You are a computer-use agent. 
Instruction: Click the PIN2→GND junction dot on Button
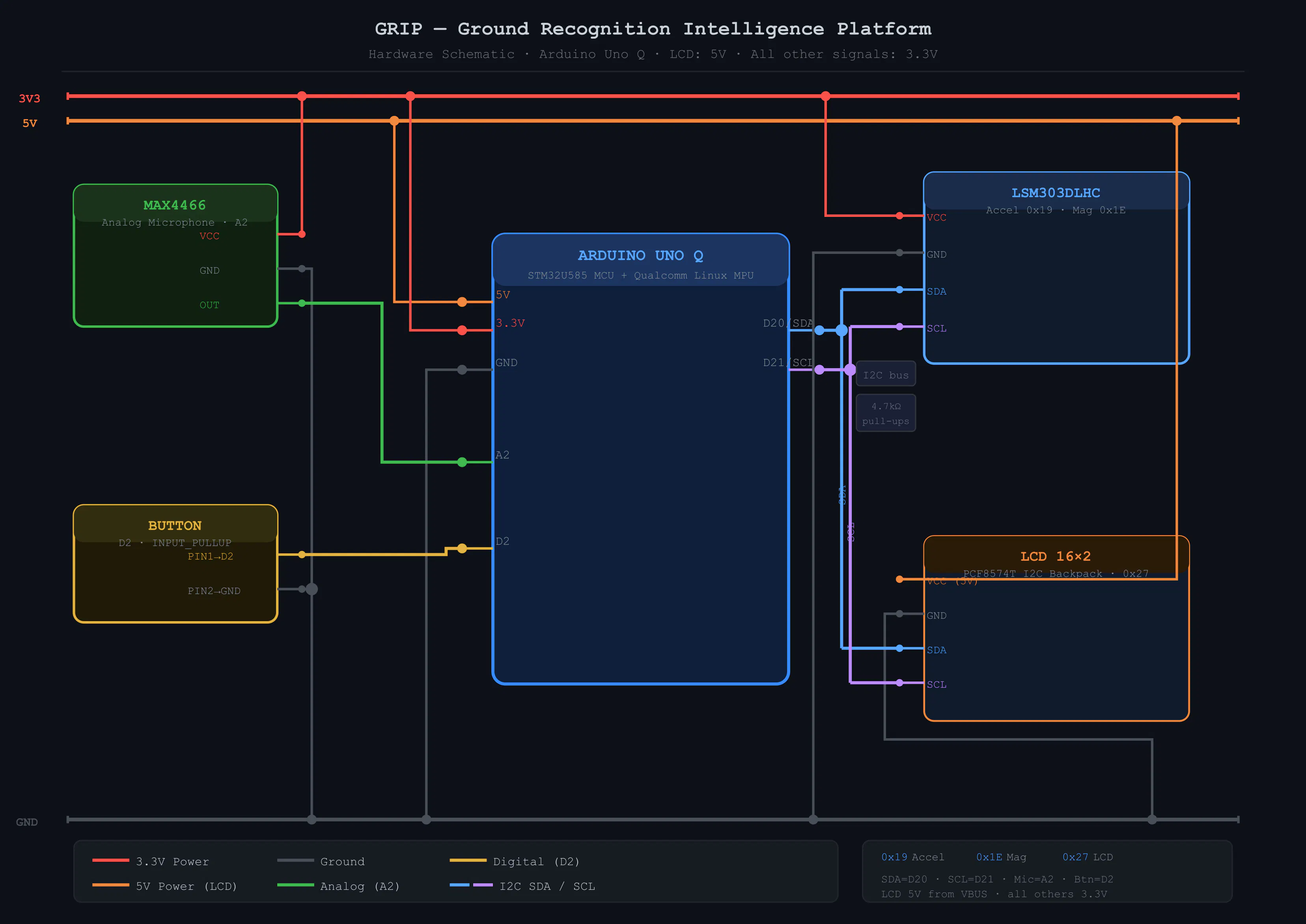(312, 589)
